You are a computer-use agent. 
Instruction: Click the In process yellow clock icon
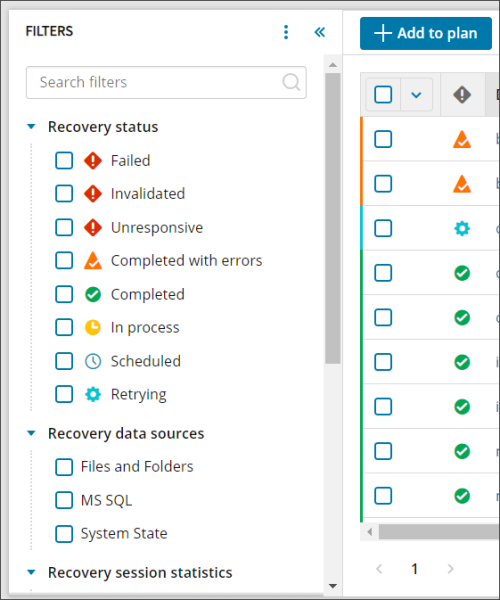coord(93,328)
